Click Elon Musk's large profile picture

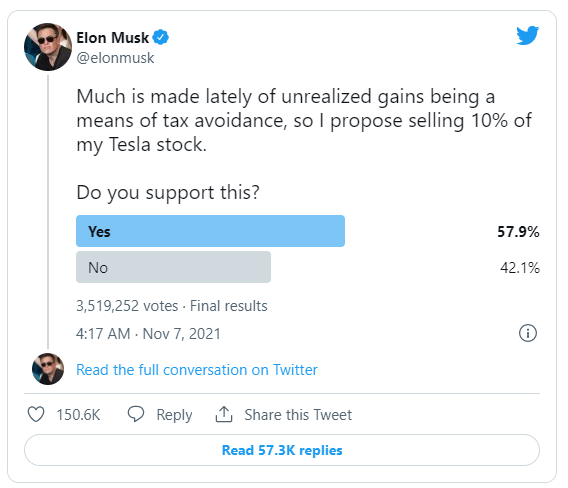click(48, 47)
